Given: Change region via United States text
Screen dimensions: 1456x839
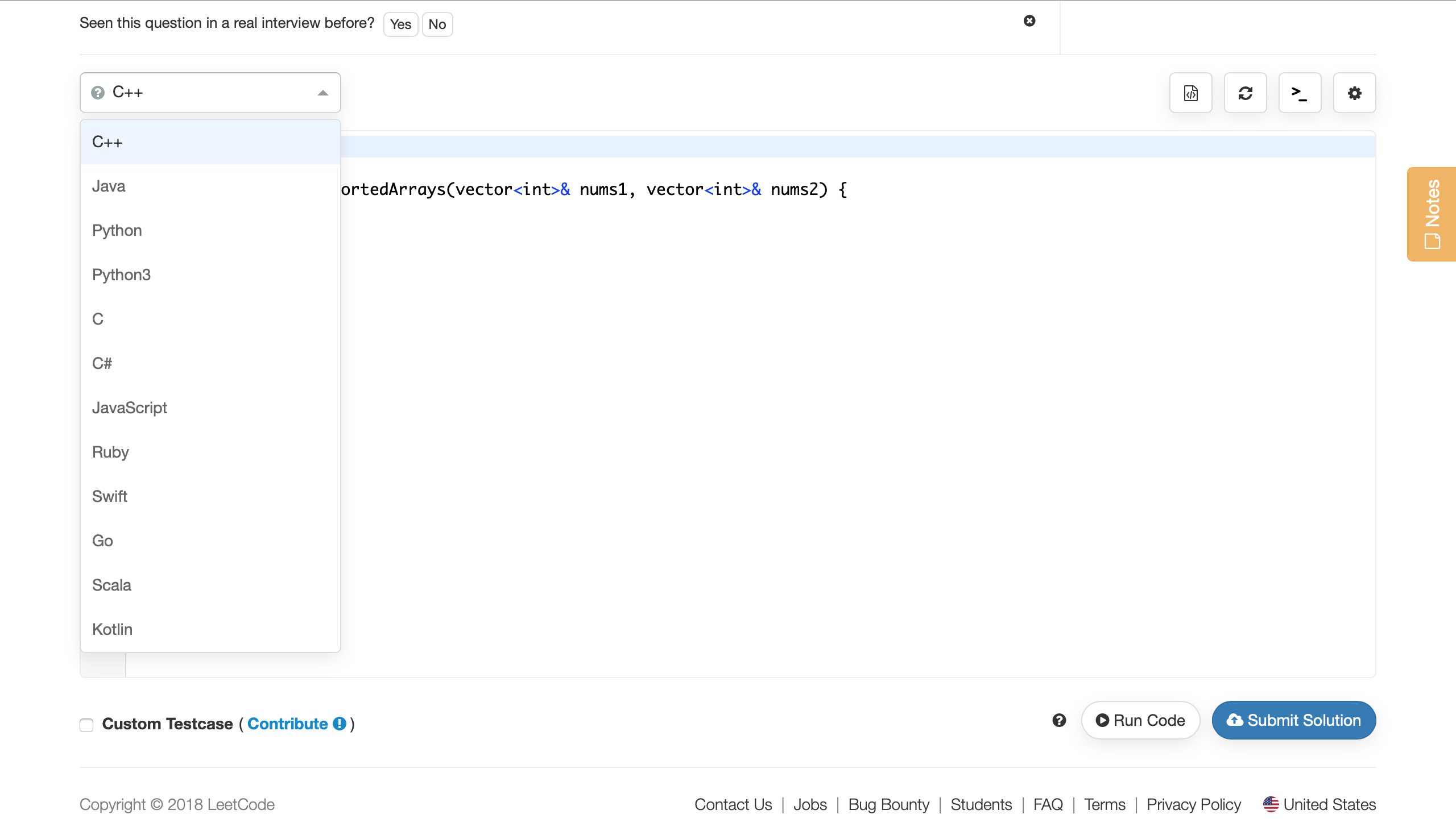Looking at the screenshot, I should tap(1329, 804).
